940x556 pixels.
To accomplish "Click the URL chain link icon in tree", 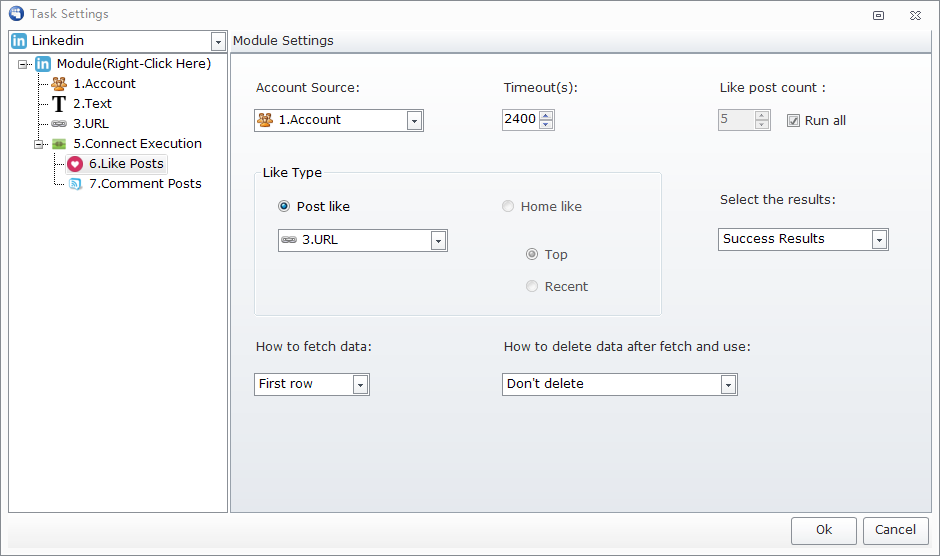I will pyautogui.click(x=59, y=124).
